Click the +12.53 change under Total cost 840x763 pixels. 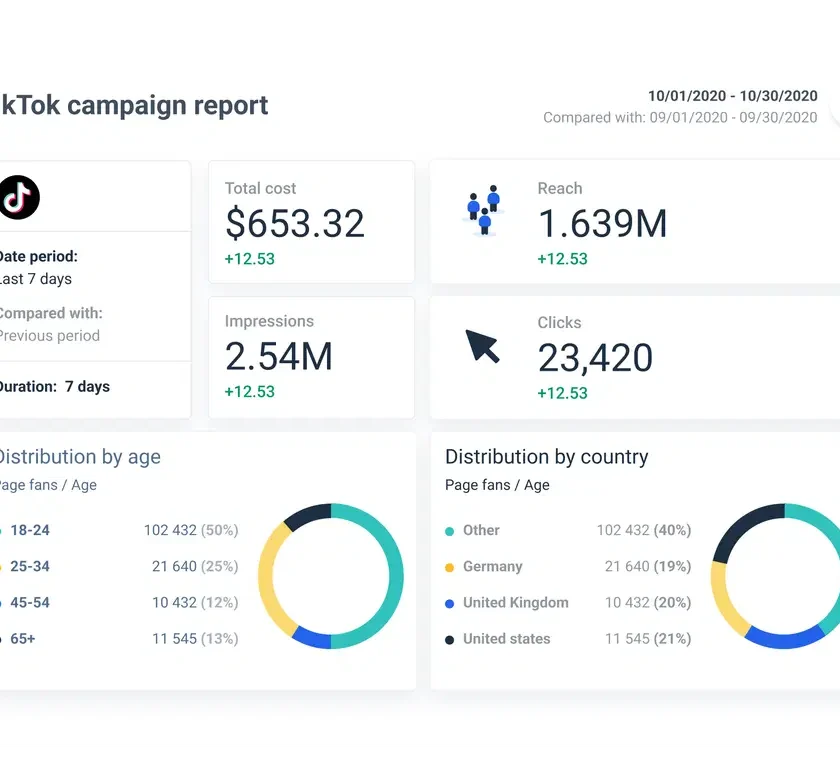click(250, 259)
